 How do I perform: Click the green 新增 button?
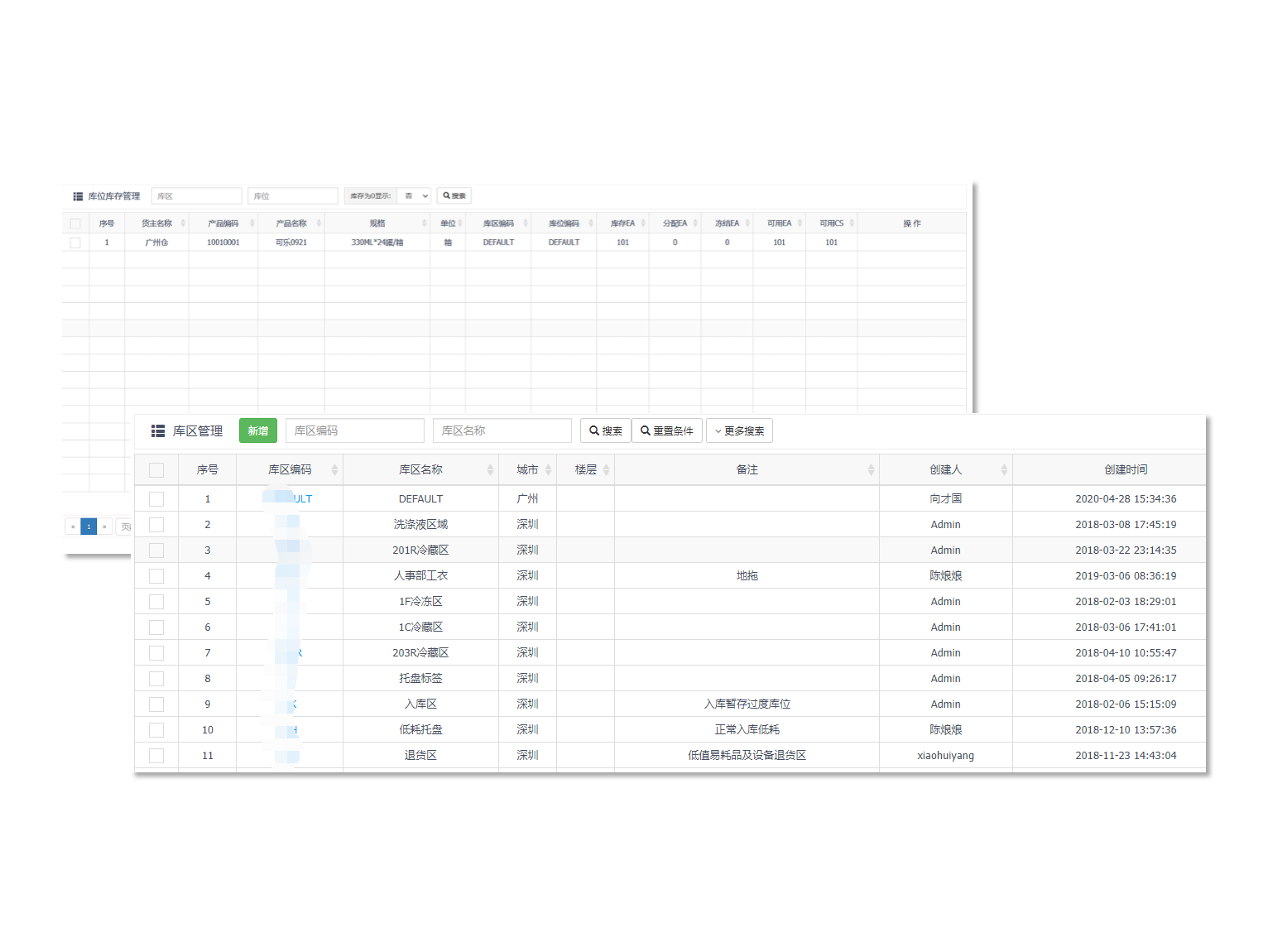tap(257, 431)
